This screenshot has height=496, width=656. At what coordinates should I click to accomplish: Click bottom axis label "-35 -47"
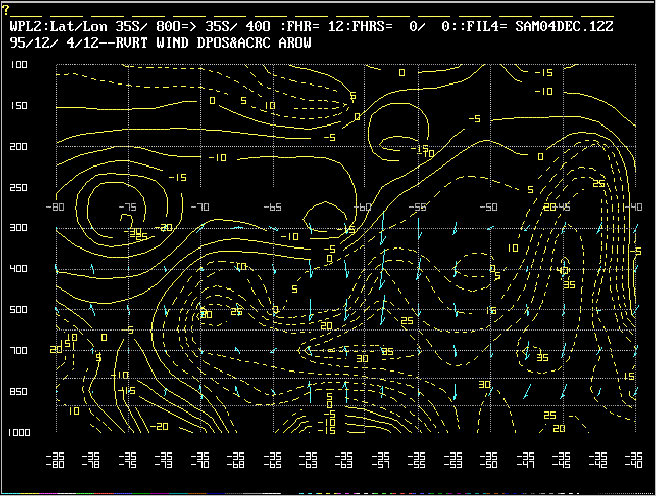(x=525, y=460)
